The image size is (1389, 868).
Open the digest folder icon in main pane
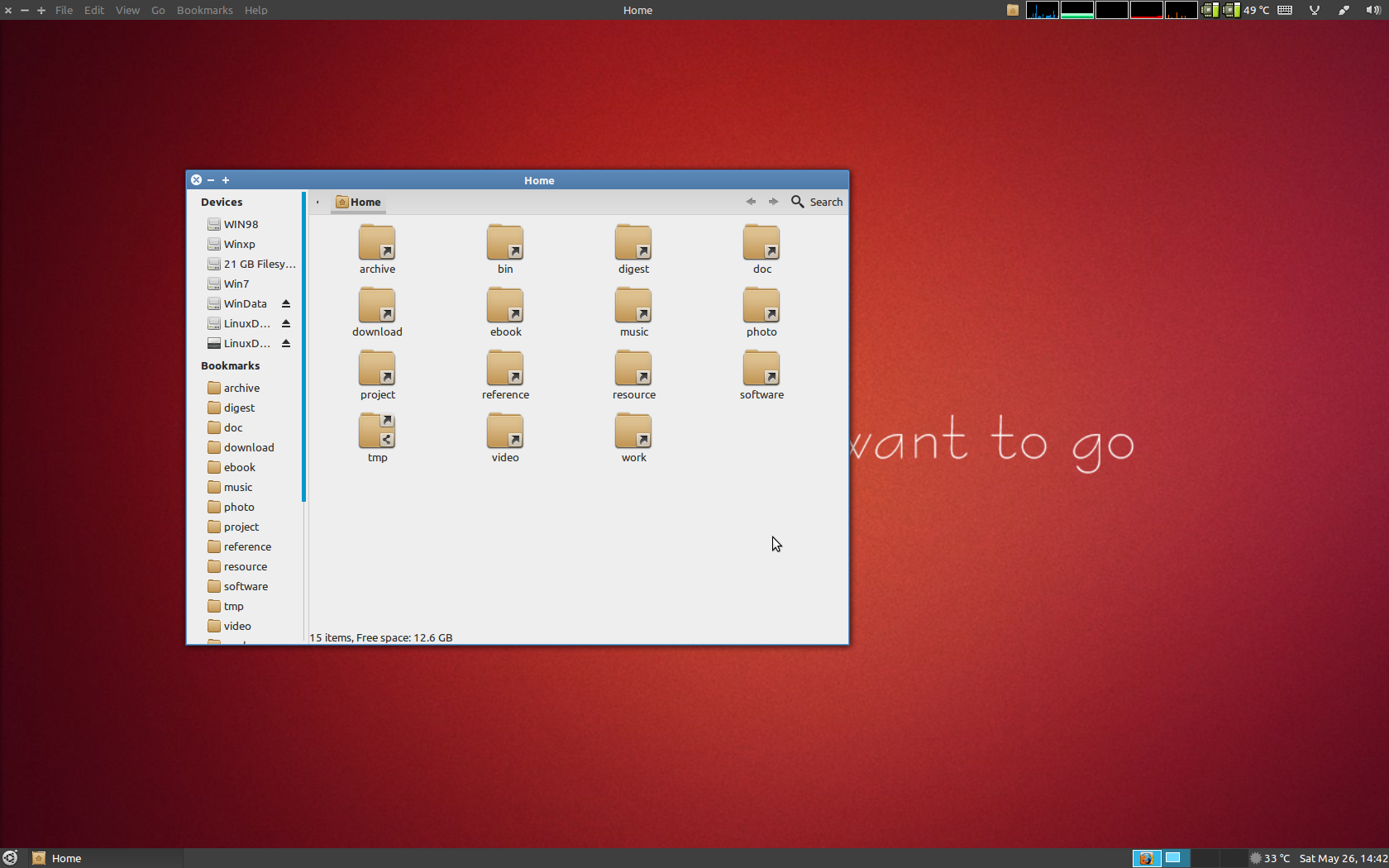coord(633,242)
